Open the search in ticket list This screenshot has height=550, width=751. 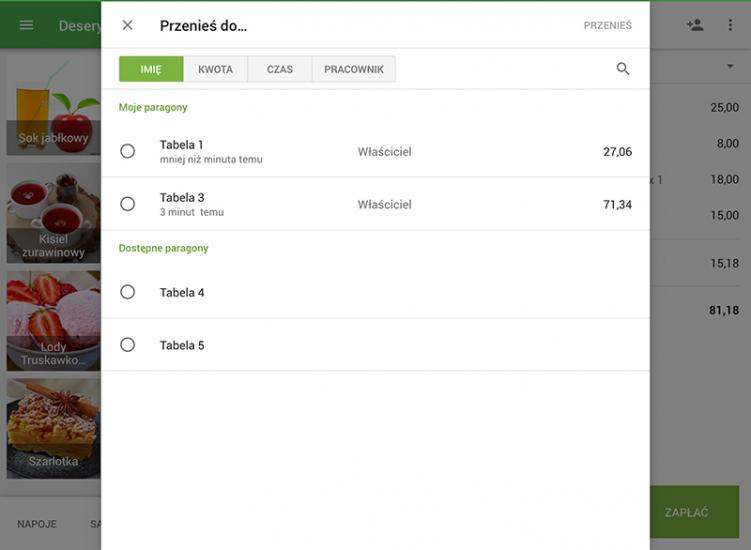623,69
